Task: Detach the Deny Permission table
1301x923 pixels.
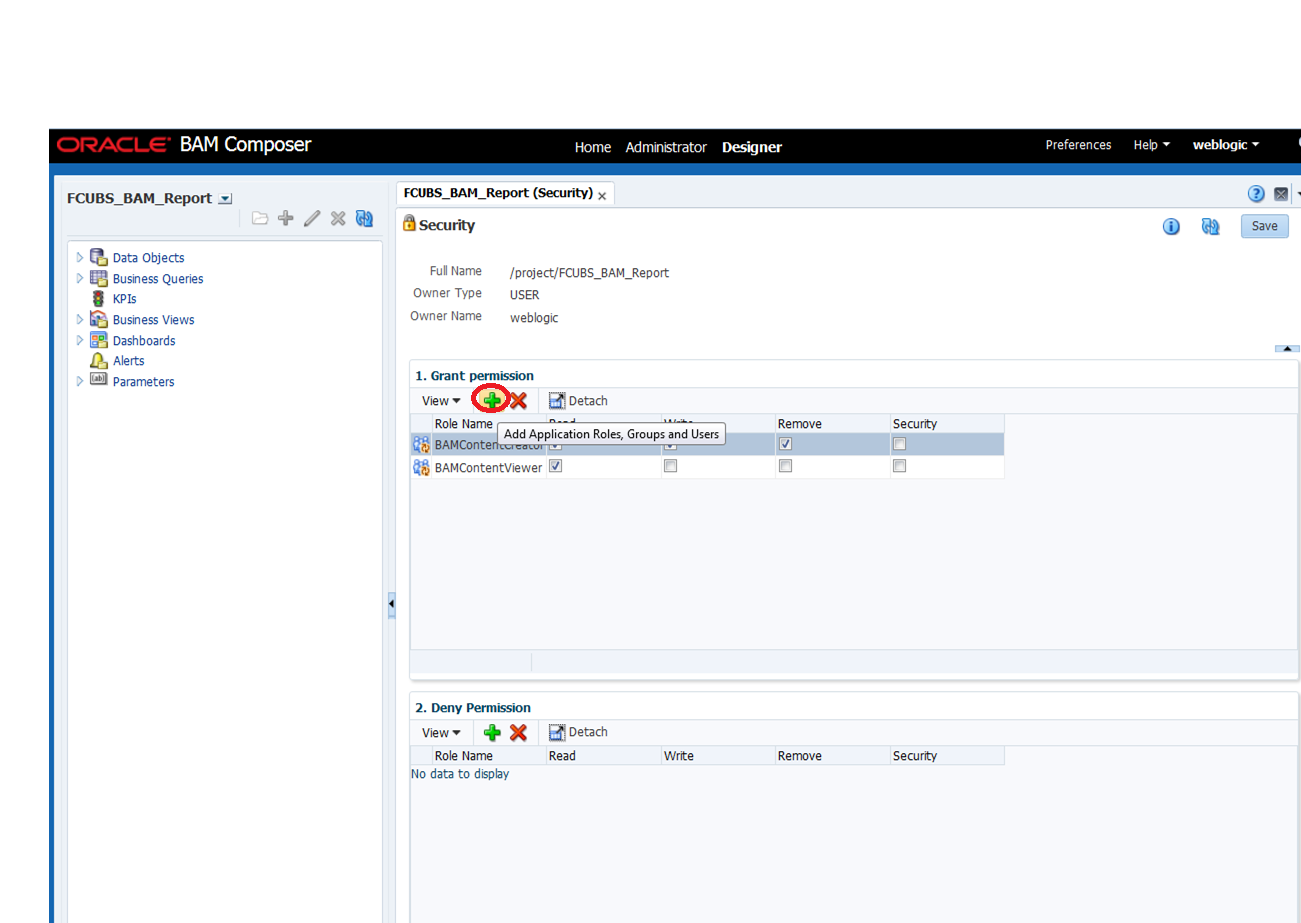Action: click(578, 733)
